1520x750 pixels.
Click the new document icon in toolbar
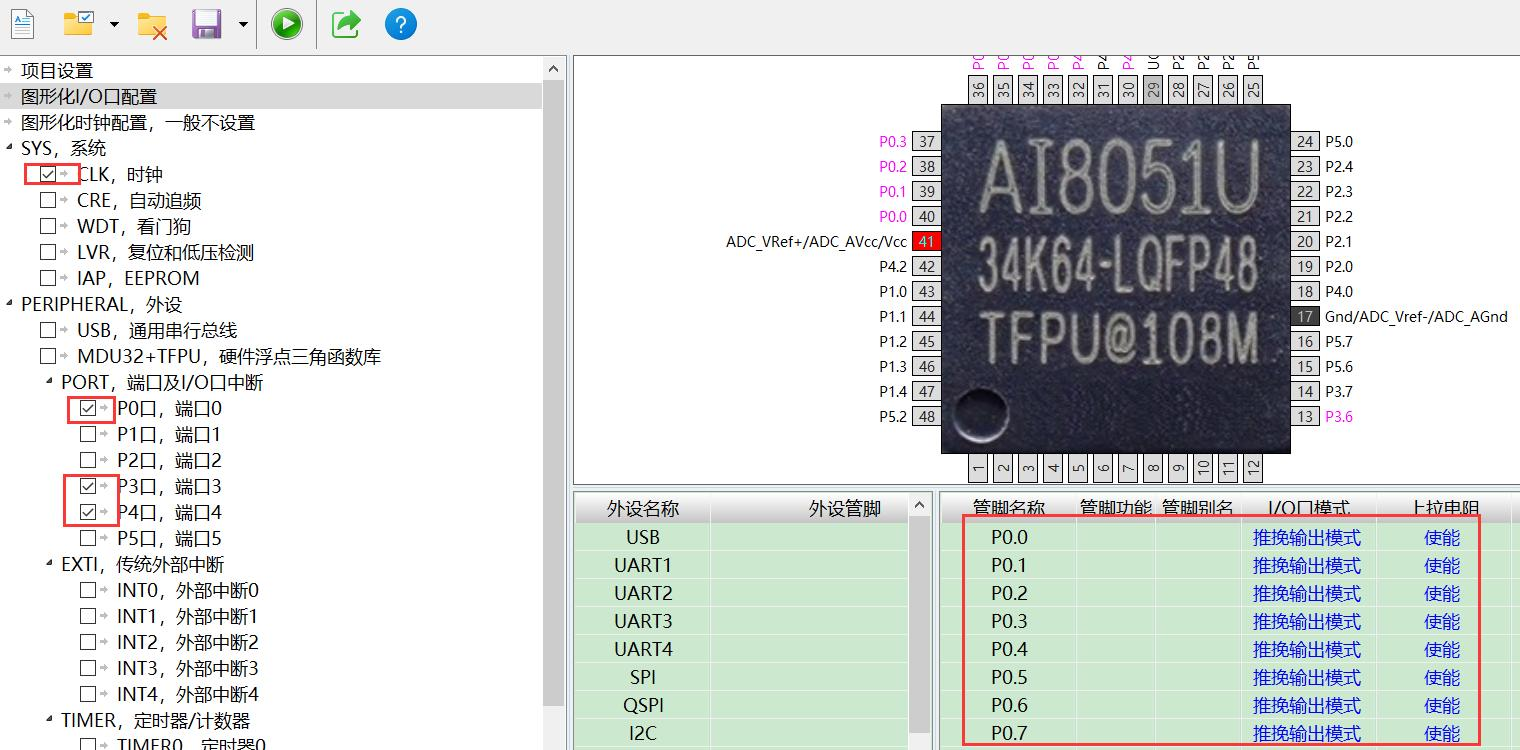click(x=22, y=24)
